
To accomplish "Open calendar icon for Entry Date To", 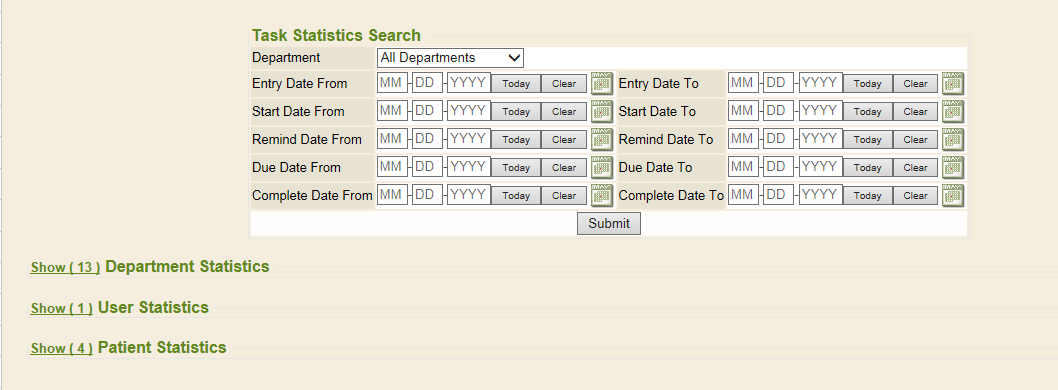I will click(953, 84).
